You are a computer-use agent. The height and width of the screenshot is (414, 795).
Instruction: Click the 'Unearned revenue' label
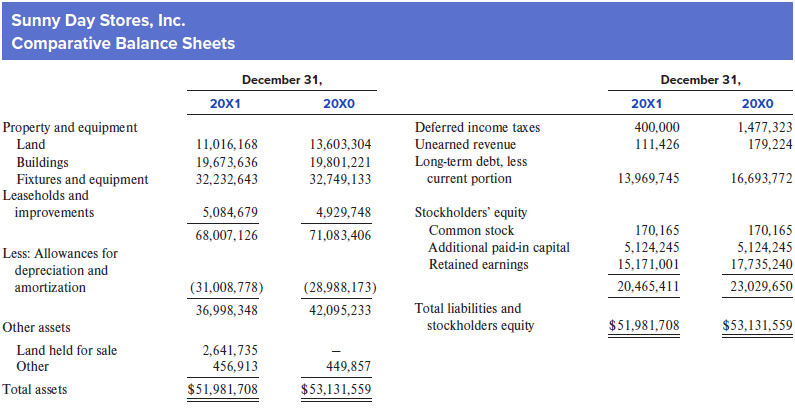point(465,144)
